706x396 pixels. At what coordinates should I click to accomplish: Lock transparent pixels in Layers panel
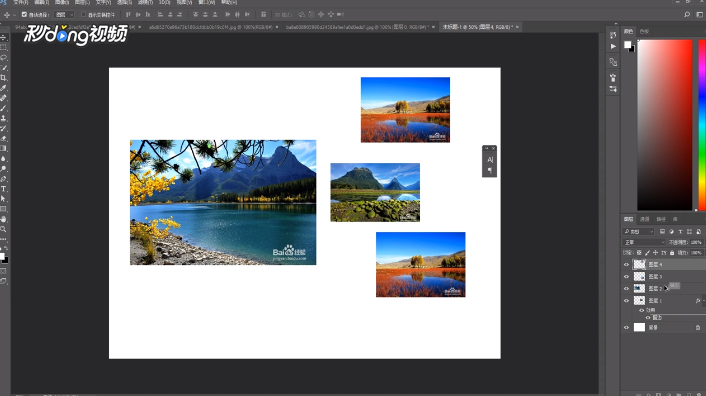pyautogui.click(x=639, y=253)
